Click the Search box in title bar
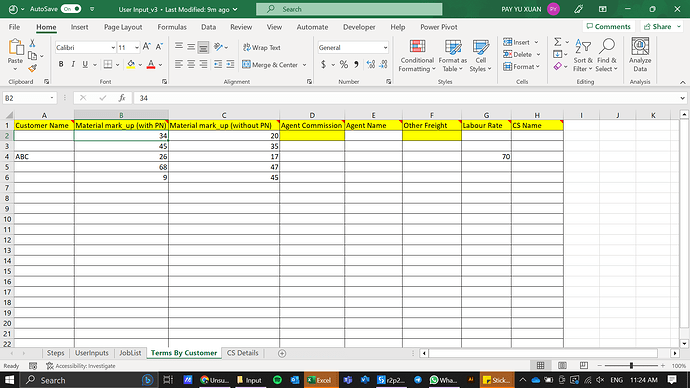Image resolution: width=690 pixels, height=388 pixels. coord(349,9)
